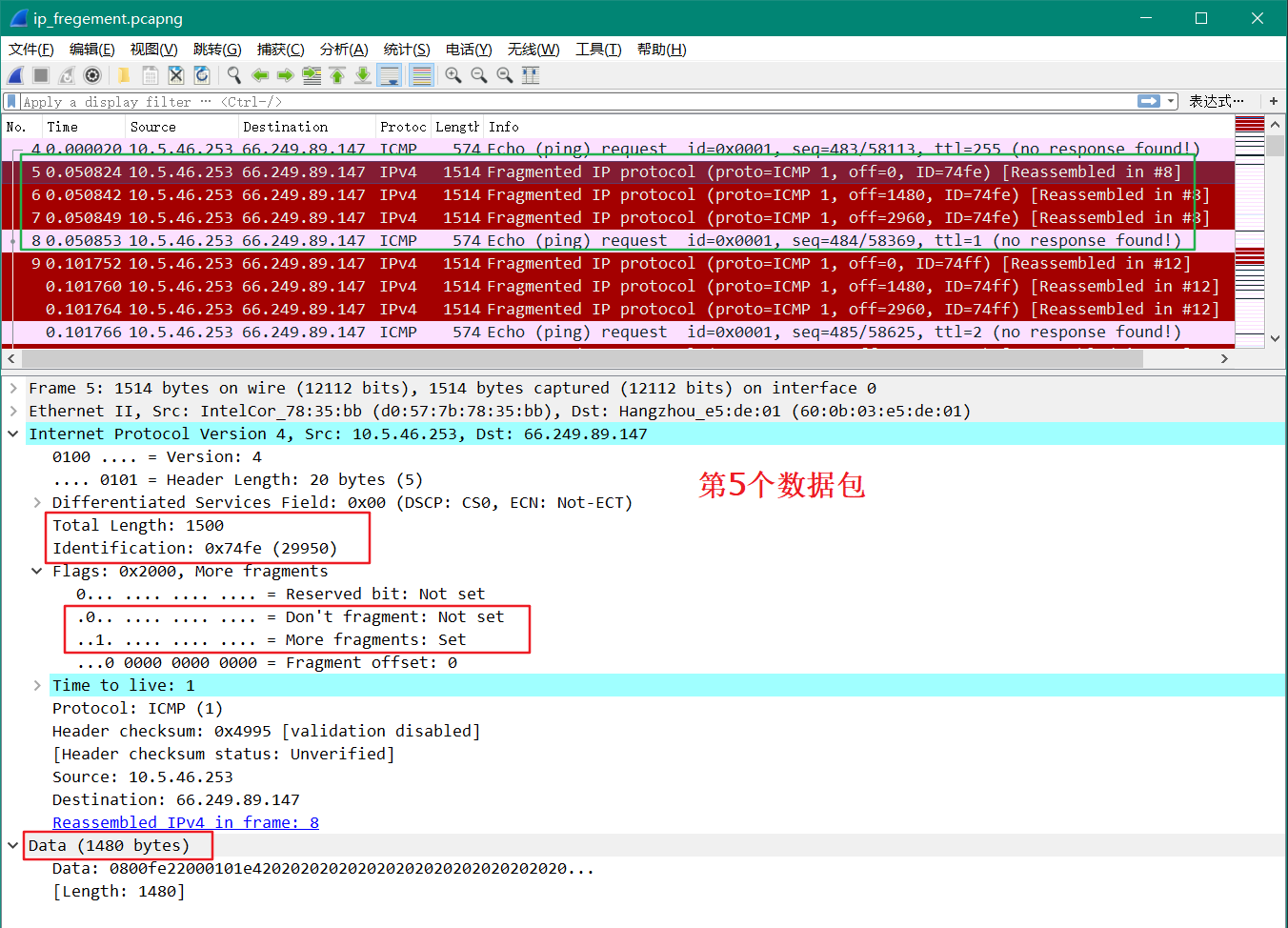Close the capture file with the X icon
Viewport: 1288px width, 928px height.
(175, 75)
